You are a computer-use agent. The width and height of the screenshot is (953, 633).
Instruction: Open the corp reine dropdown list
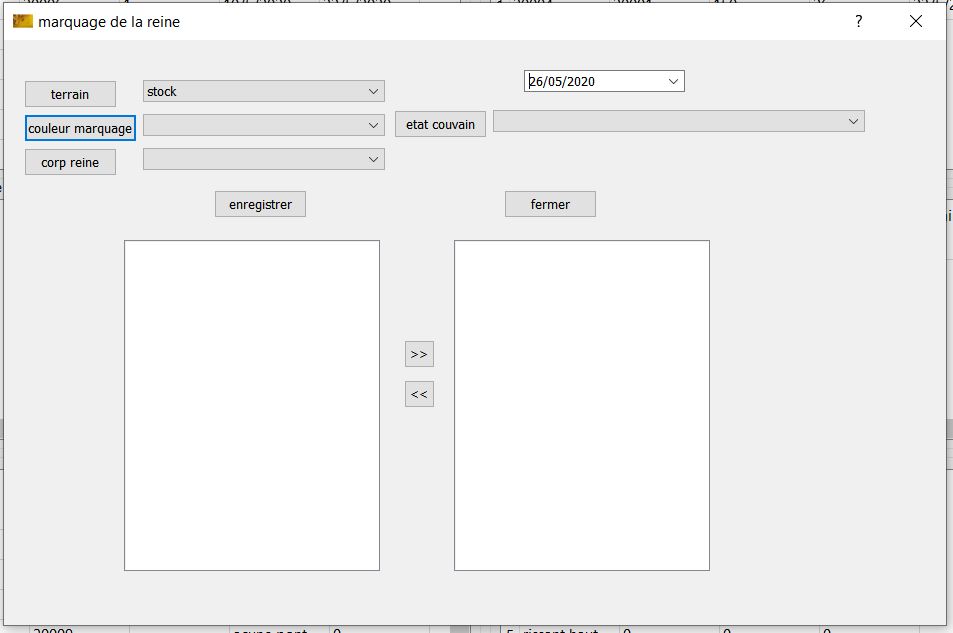(x=263, y=159)
